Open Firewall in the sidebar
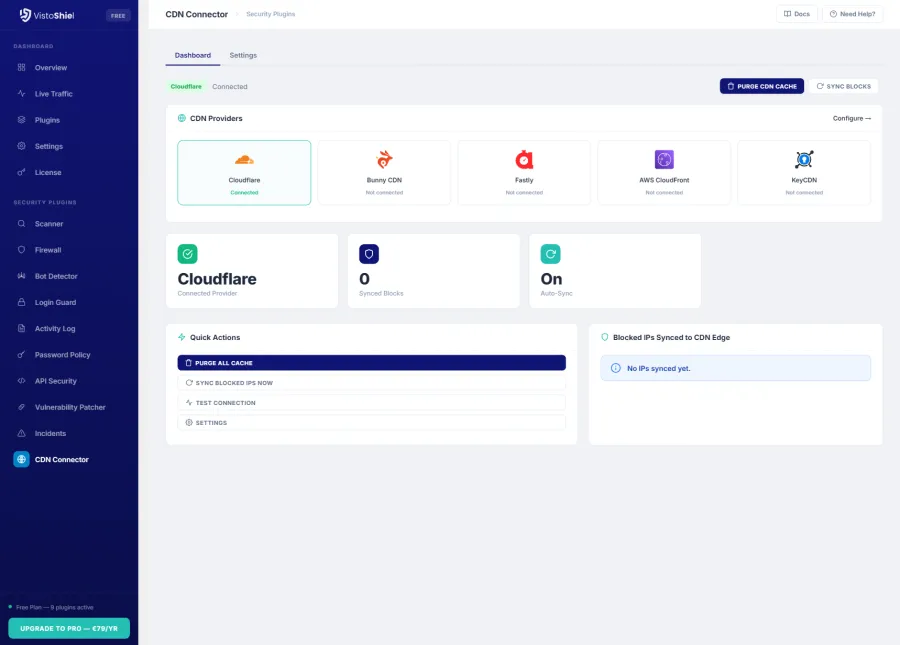 48,250
